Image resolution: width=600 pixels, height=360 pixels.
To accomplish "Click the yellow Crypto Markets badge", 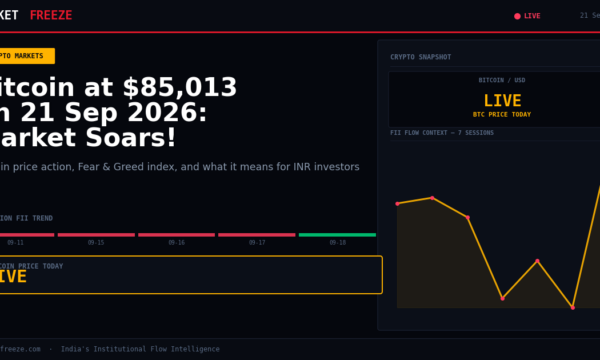I will pyautogui.click(x=27, y=56).
